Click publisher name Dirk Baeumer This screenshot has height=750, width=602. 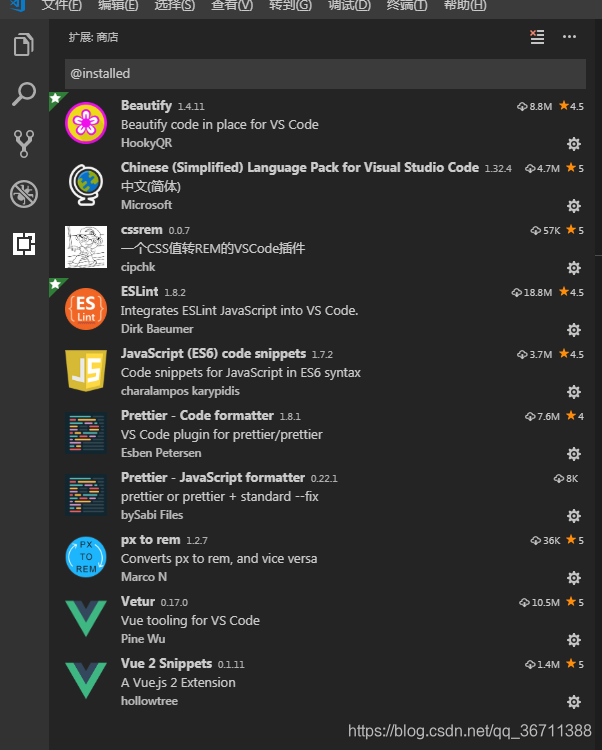157,329
